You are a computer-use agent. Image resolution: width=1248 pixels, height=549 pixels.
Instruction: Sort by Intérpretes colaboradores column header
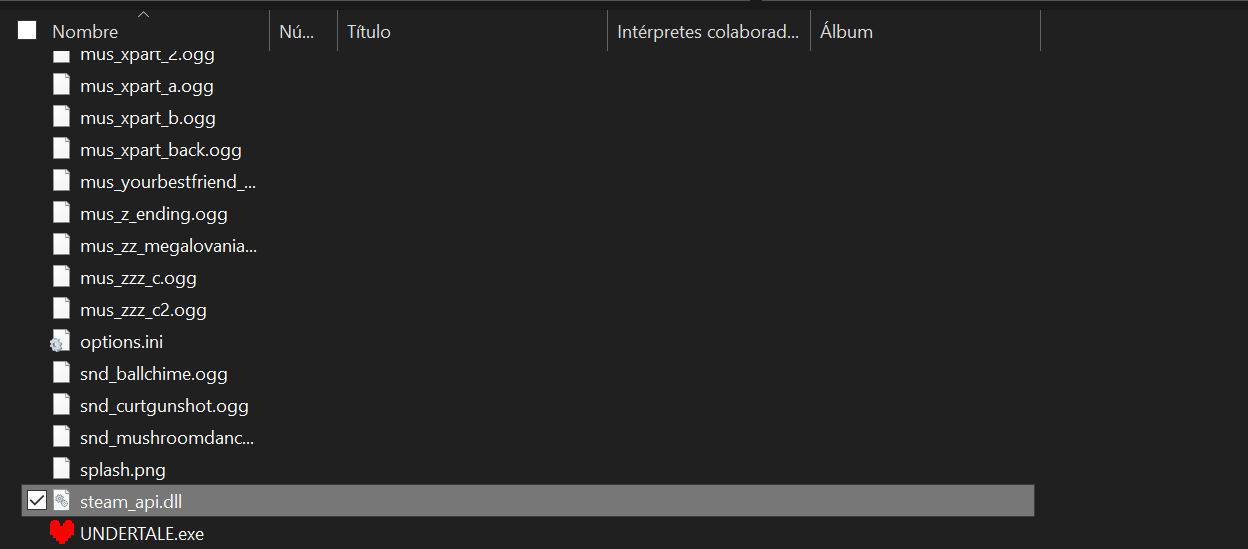(707, 32)
